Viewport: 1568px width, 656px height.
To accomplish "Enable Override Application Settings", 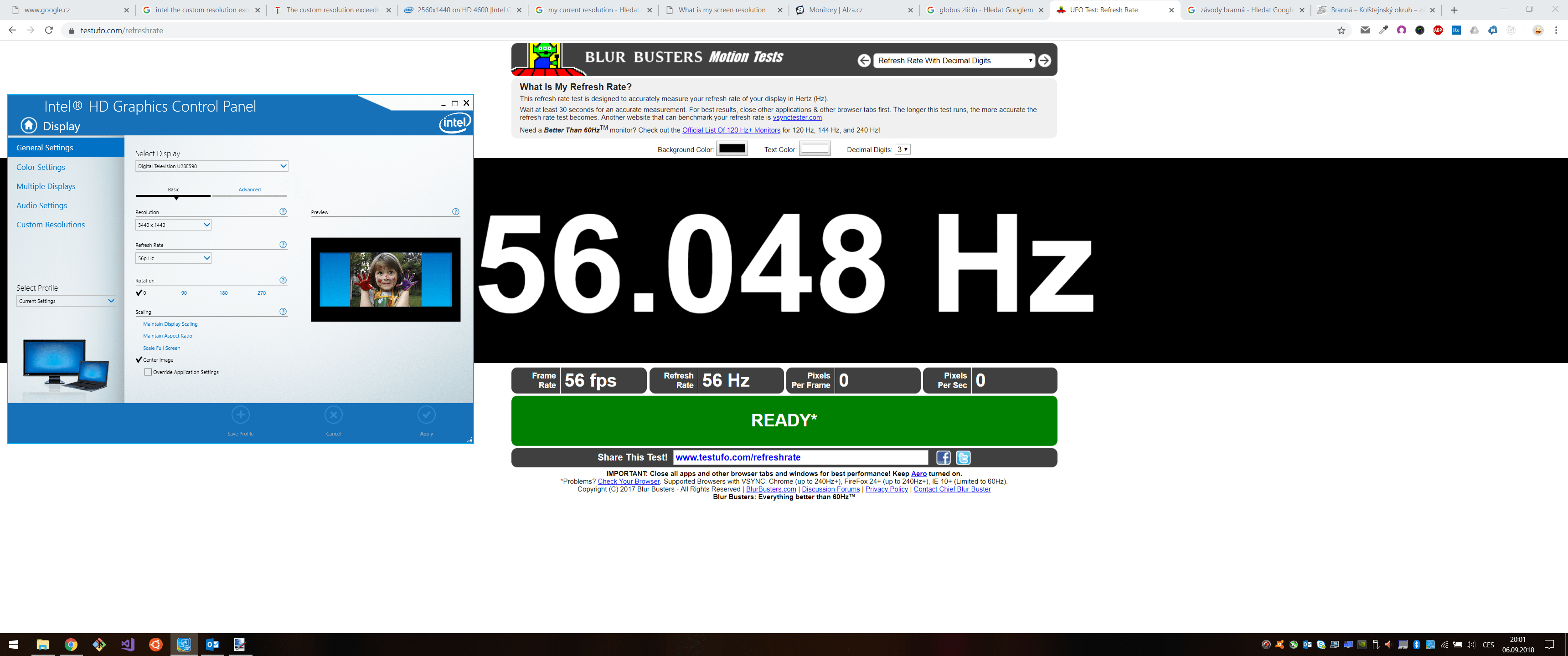I will pos(147,372).
